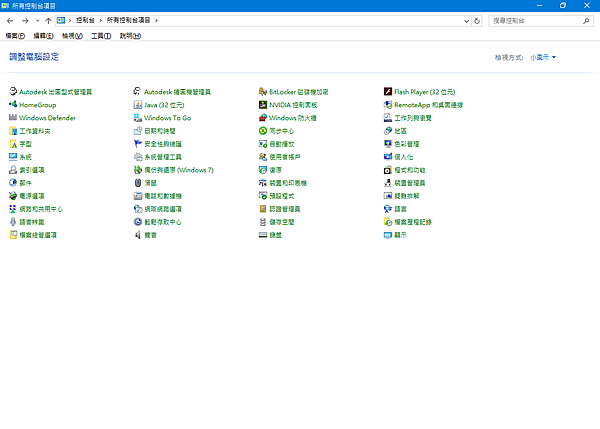The height and width of the screenshot is (429, 600).
Task: Open the 系統 system icon
Action: tap(13, 157)
